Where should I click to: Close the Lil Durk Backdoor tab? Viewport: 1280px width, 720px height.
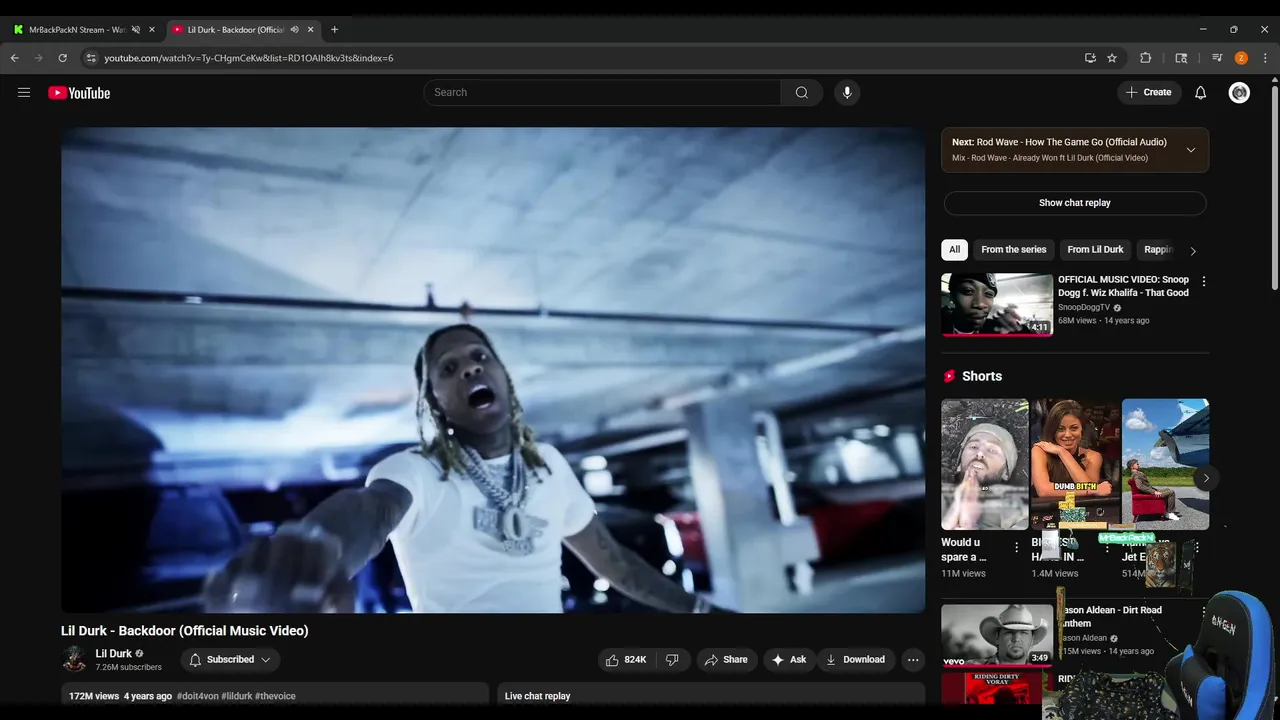point(310,30)
